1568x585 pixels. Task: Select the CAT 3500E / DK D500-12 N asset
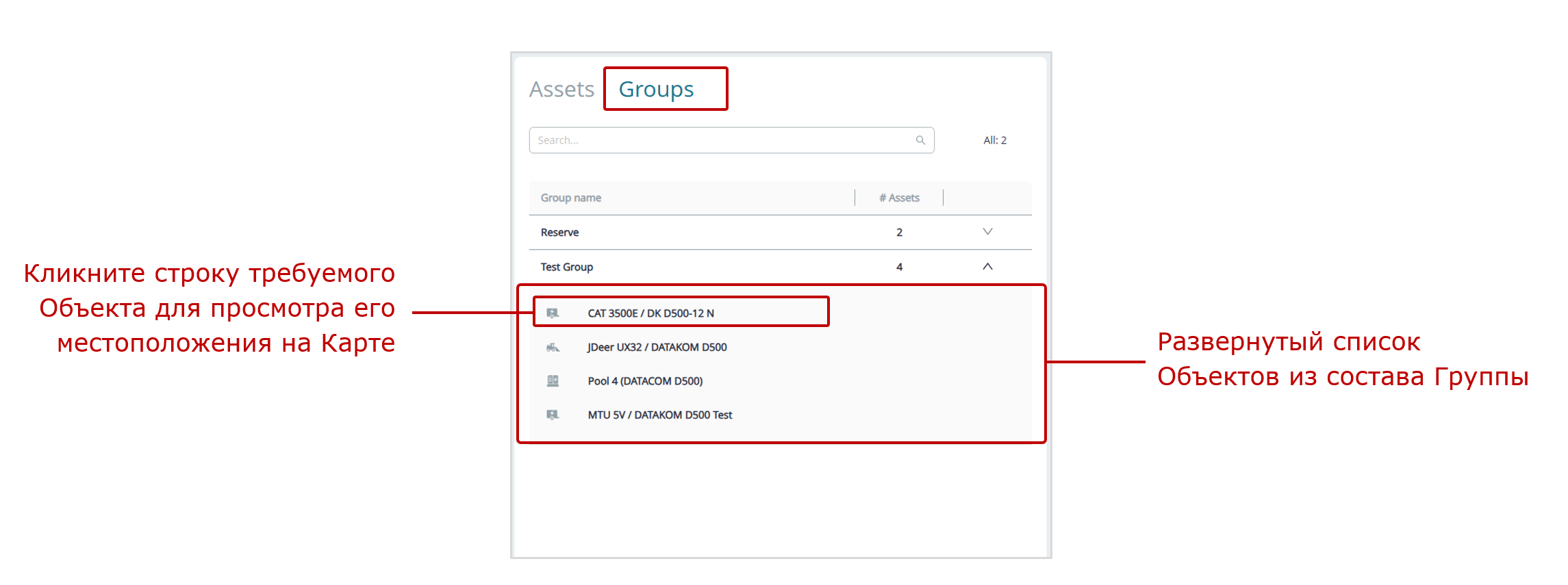click(650, 313)
